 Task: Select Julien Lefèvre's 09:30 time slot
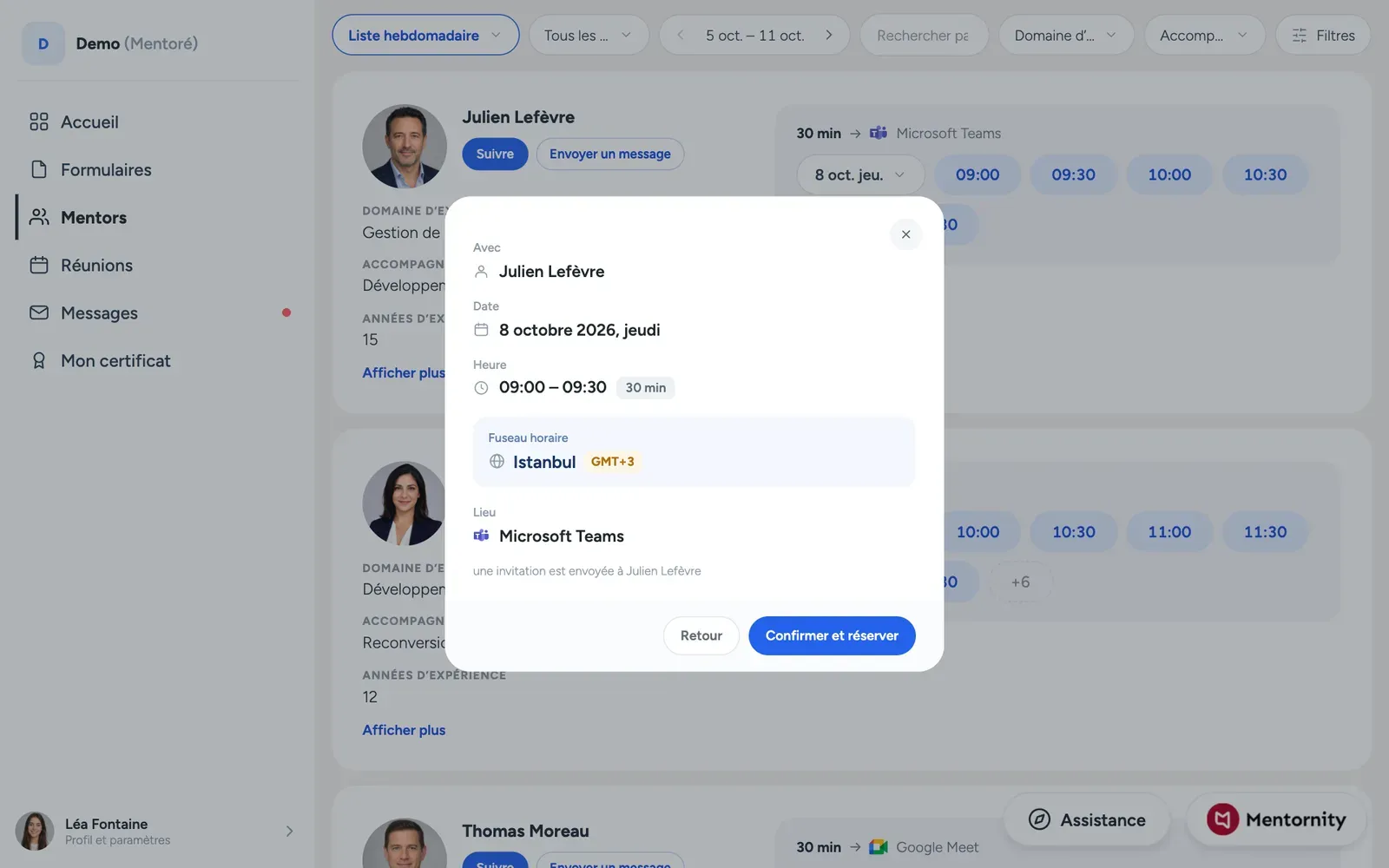[1073, 175]
